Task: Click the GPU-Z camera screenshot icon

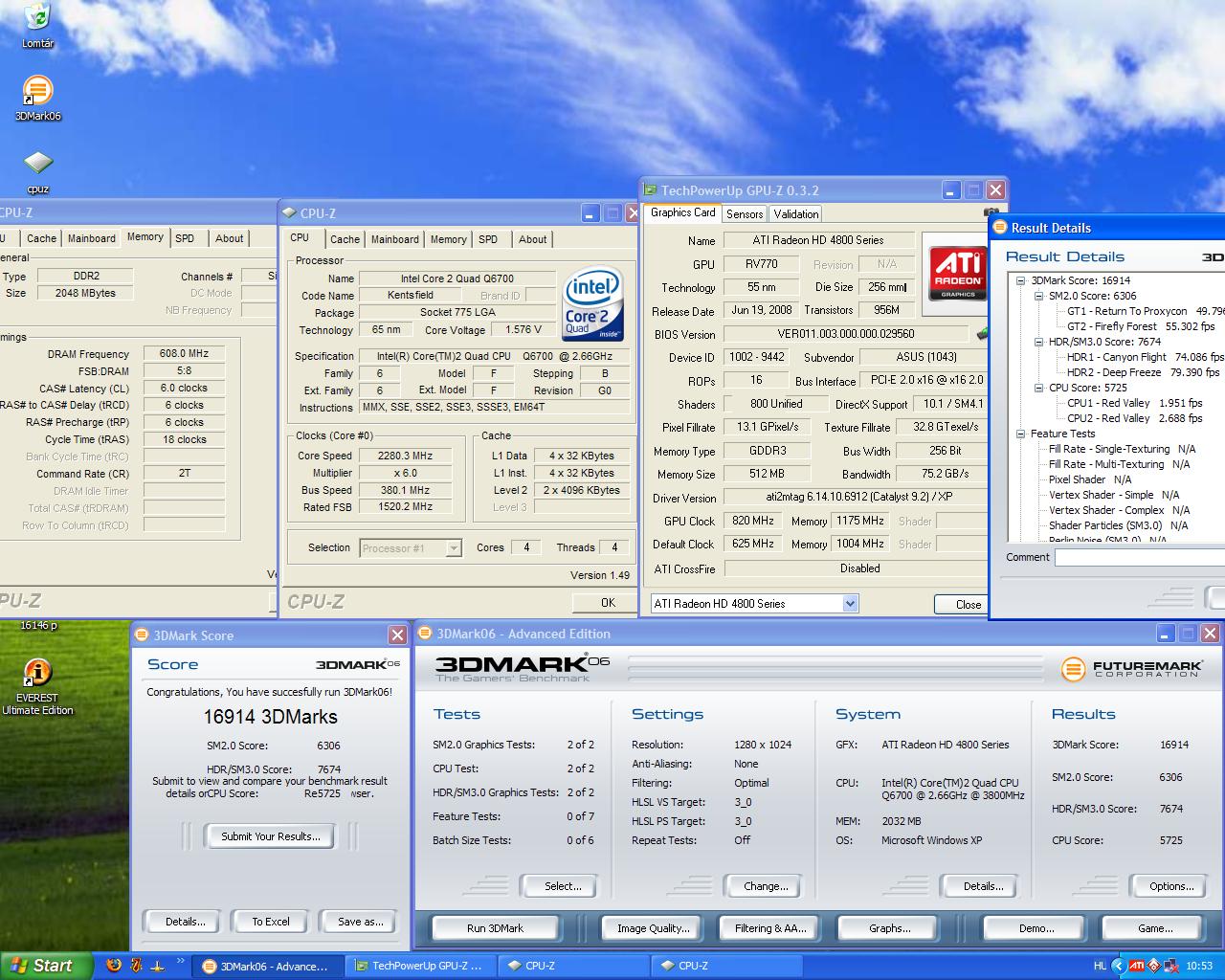Action: coord(991,212)
